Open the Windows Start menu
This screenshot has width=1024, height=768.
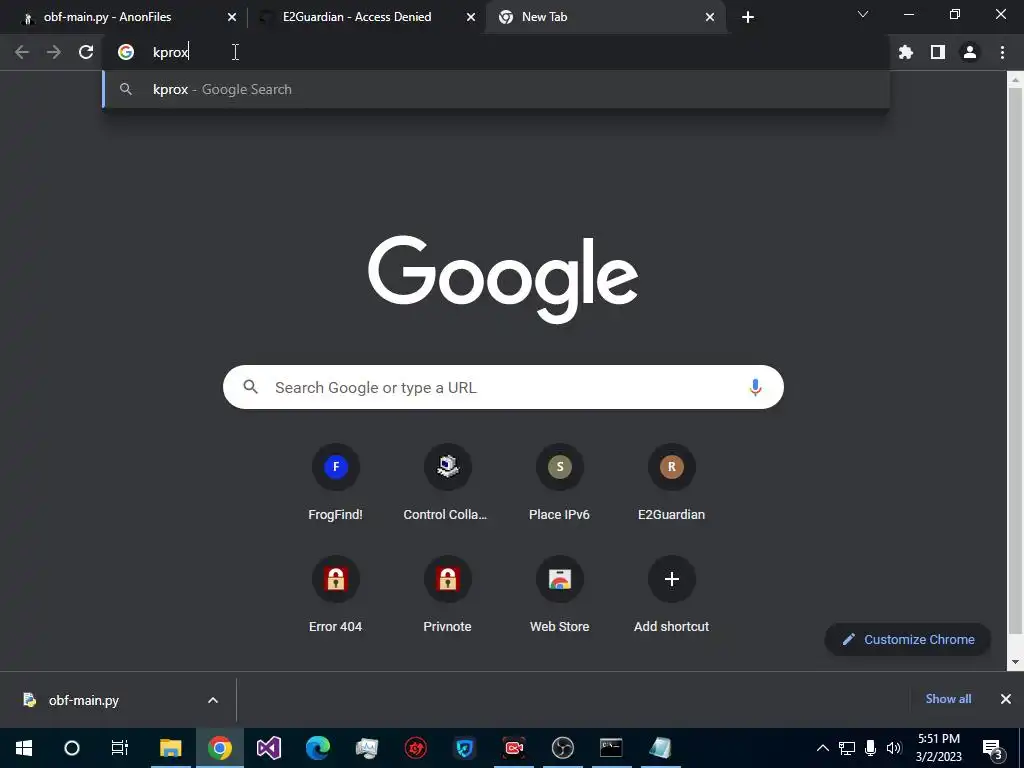tap(24, 748)
